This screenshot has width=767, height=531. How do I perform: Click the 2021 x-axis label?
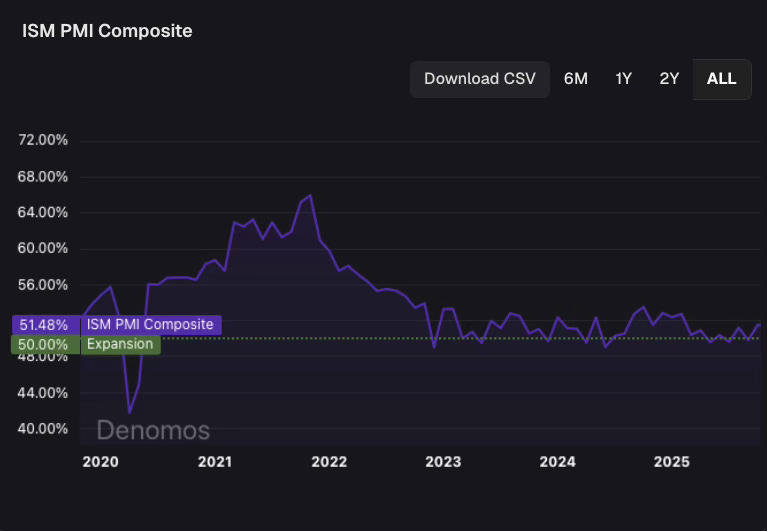tap(215, 462)
